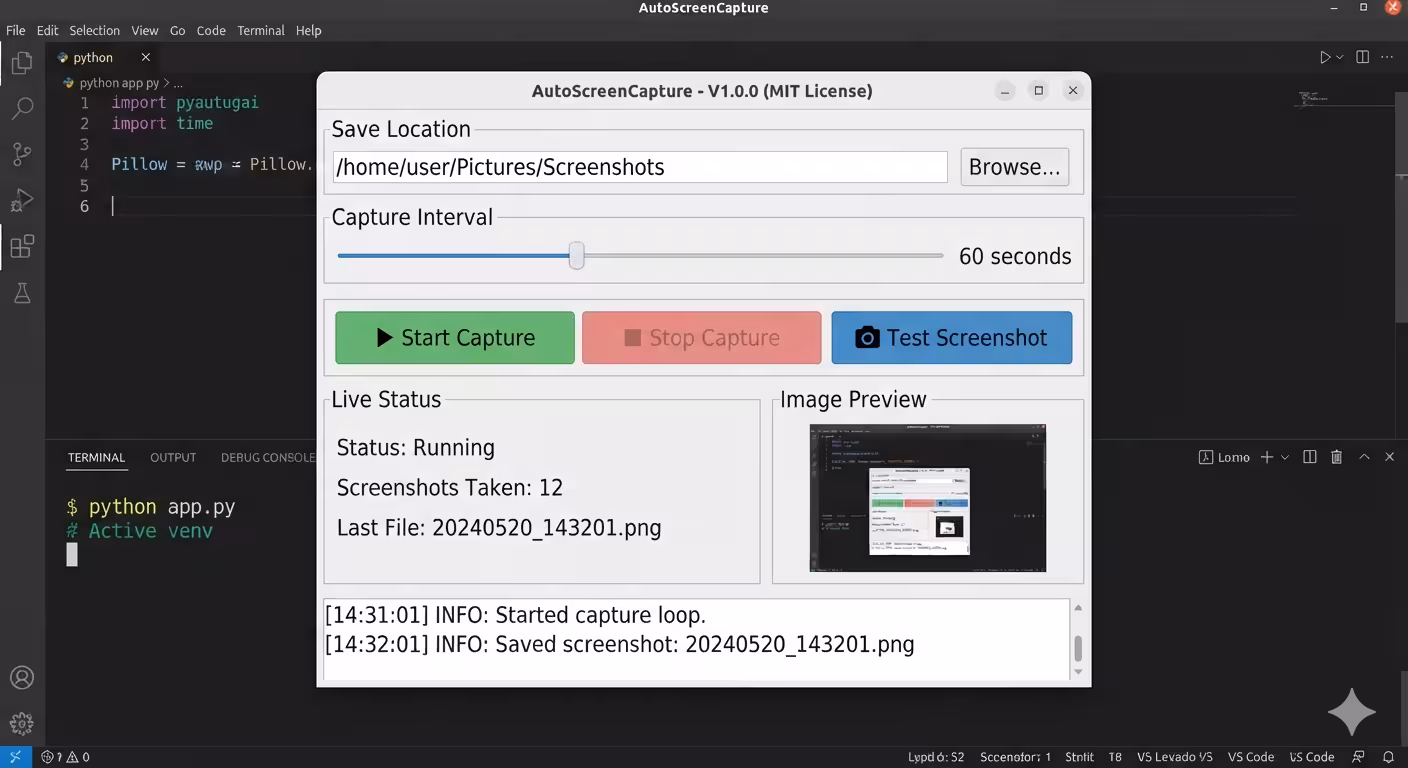The width and height of the screenshot is (1408, 768).
Task: Open the run options dropdown arrow
Action: tap(1340, 57)
